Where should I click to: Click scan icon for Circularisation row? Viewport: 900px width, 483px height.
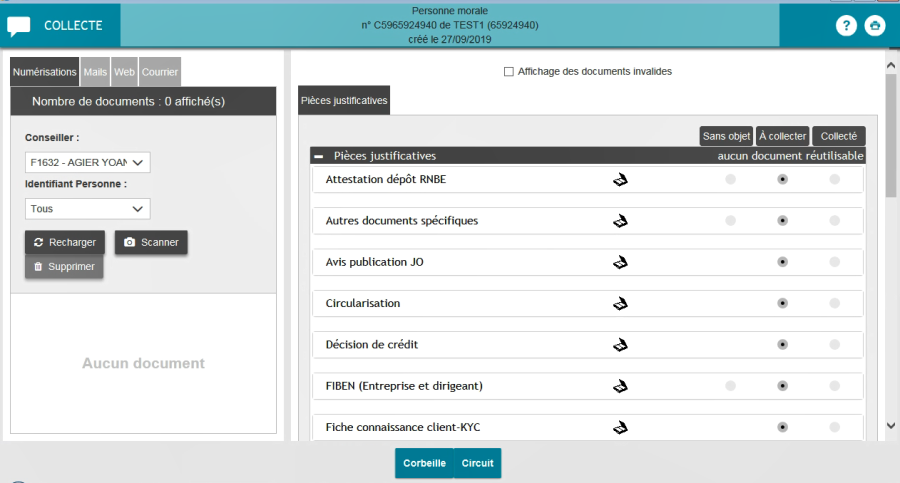[620, 303]
